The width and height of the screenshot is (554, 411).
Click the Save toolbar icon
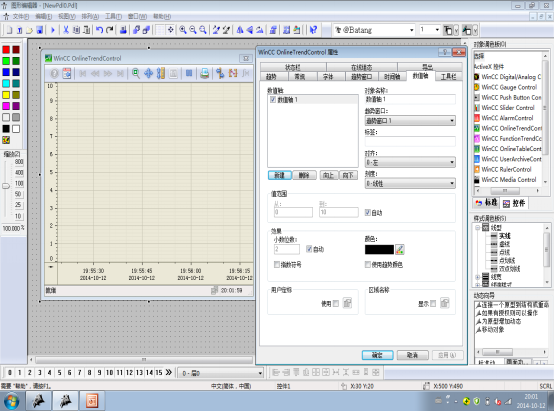pyautogui.click(x=40, y=30)
